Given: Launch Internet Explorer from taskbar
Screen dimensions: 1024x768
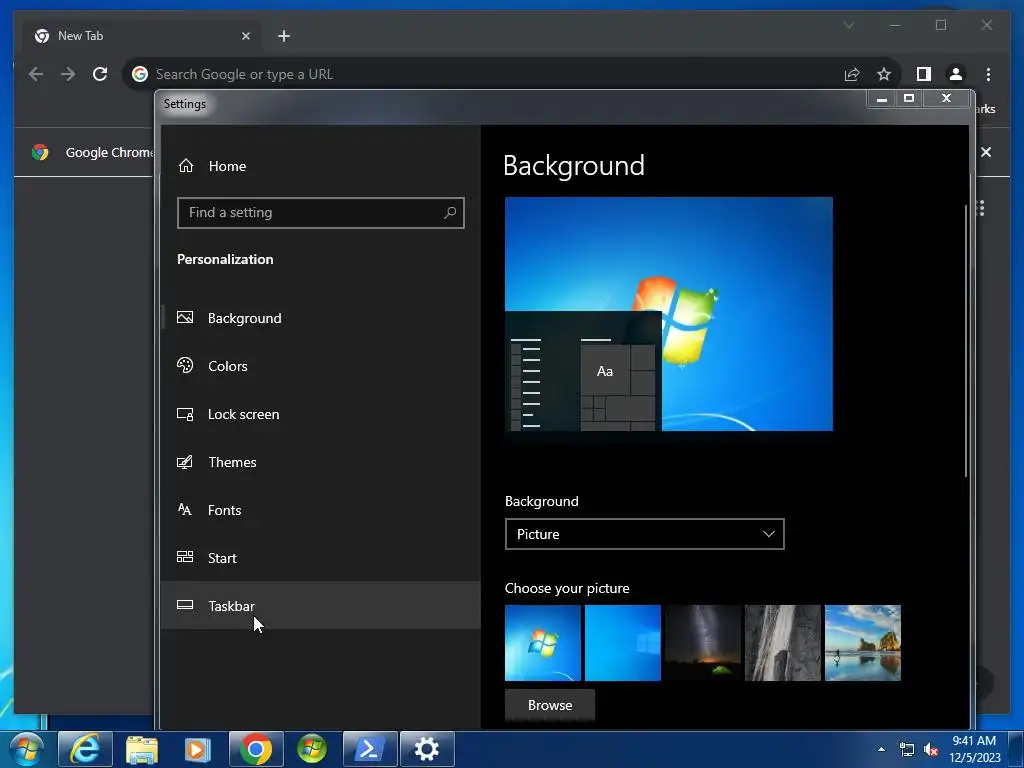Looking at the screenshot, I should pyautogui.click(x=85, y=748).
